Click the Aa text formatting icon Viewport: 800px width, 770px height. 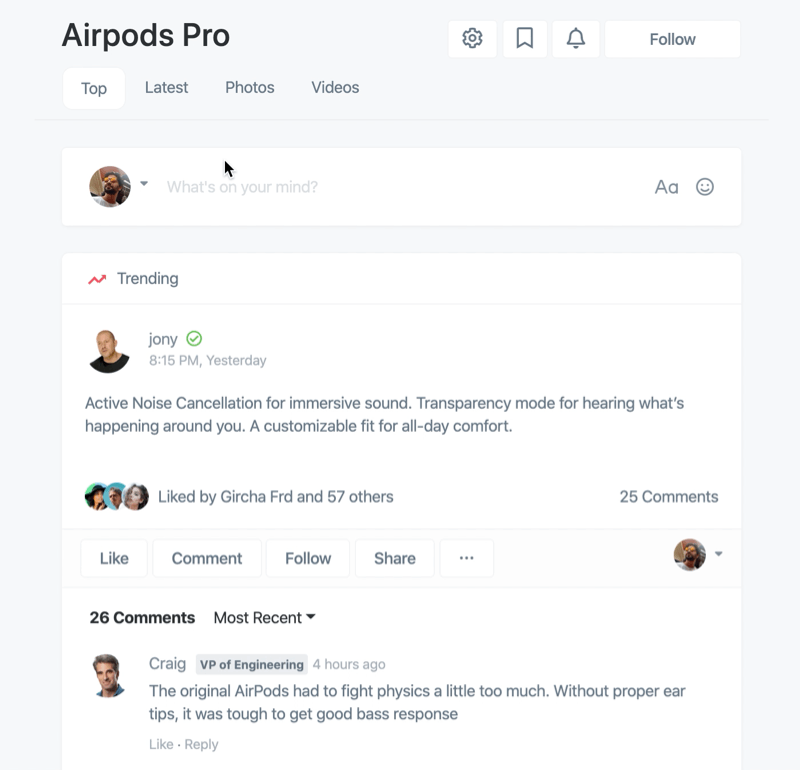pos(666,187)
